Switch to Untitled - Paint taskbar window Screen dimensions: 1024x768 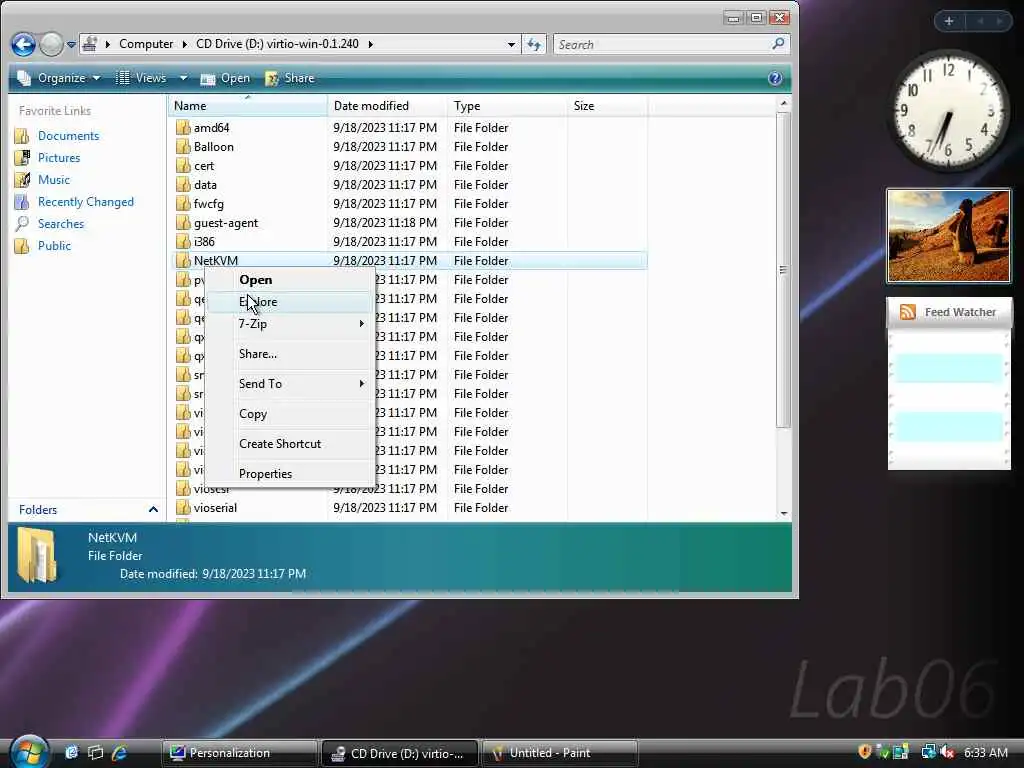559,753
